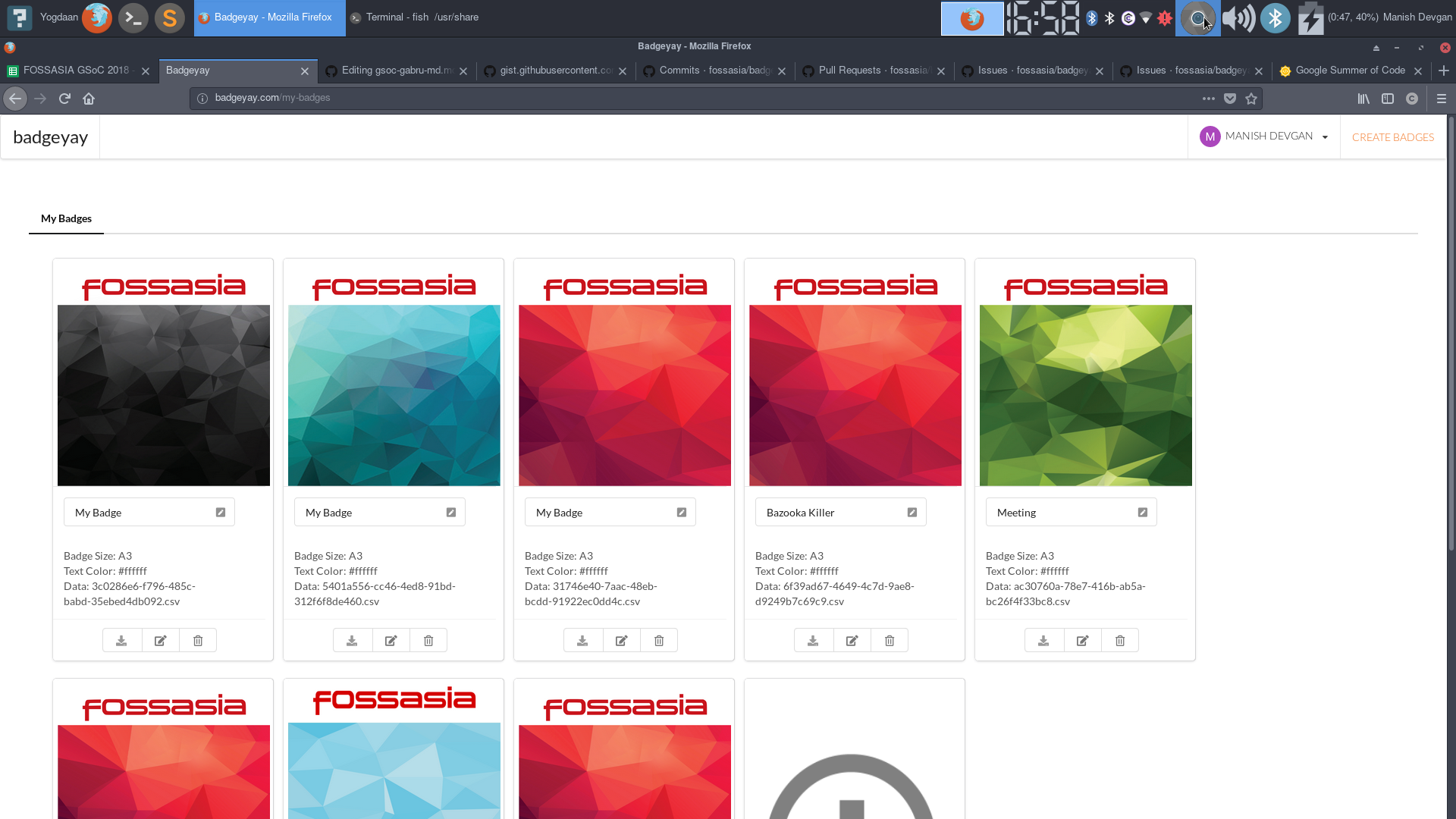Download the third My Badge card (red)

click(x=582, y=641)
